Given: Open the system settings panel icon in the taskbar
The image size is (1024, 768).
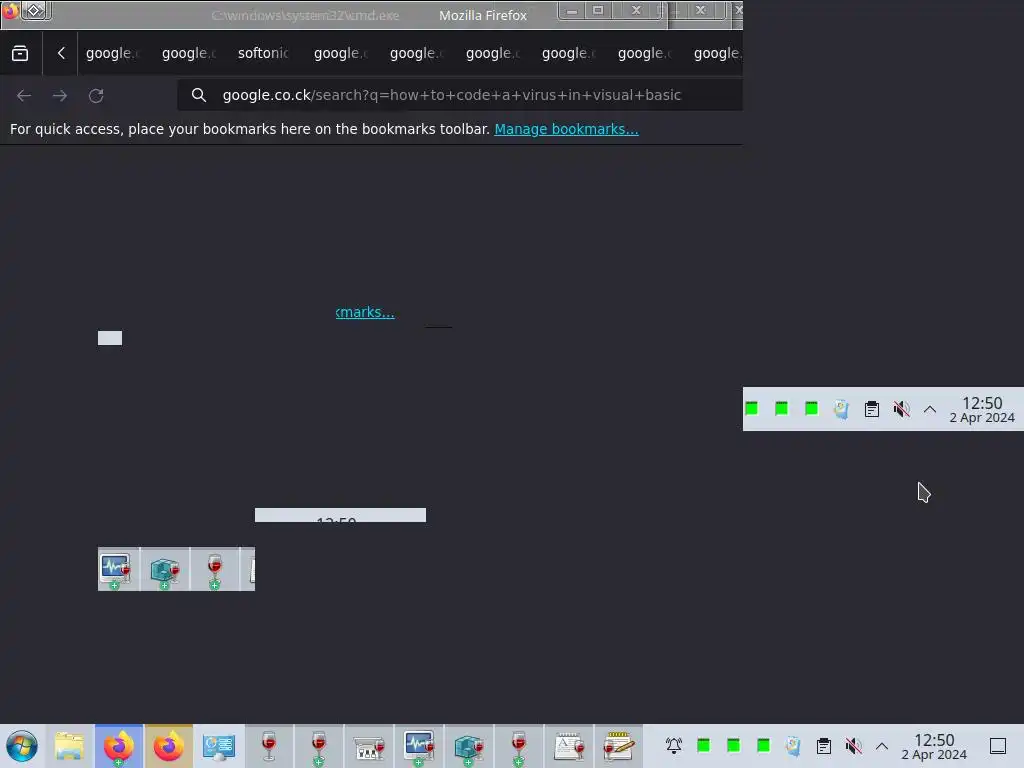Looking at the screenshot, I should point(219,746).
